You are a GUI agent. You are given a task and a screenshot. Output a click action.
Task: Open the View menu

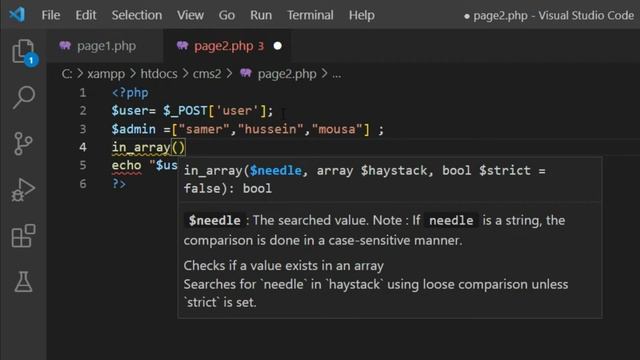(x=190, y=15)
